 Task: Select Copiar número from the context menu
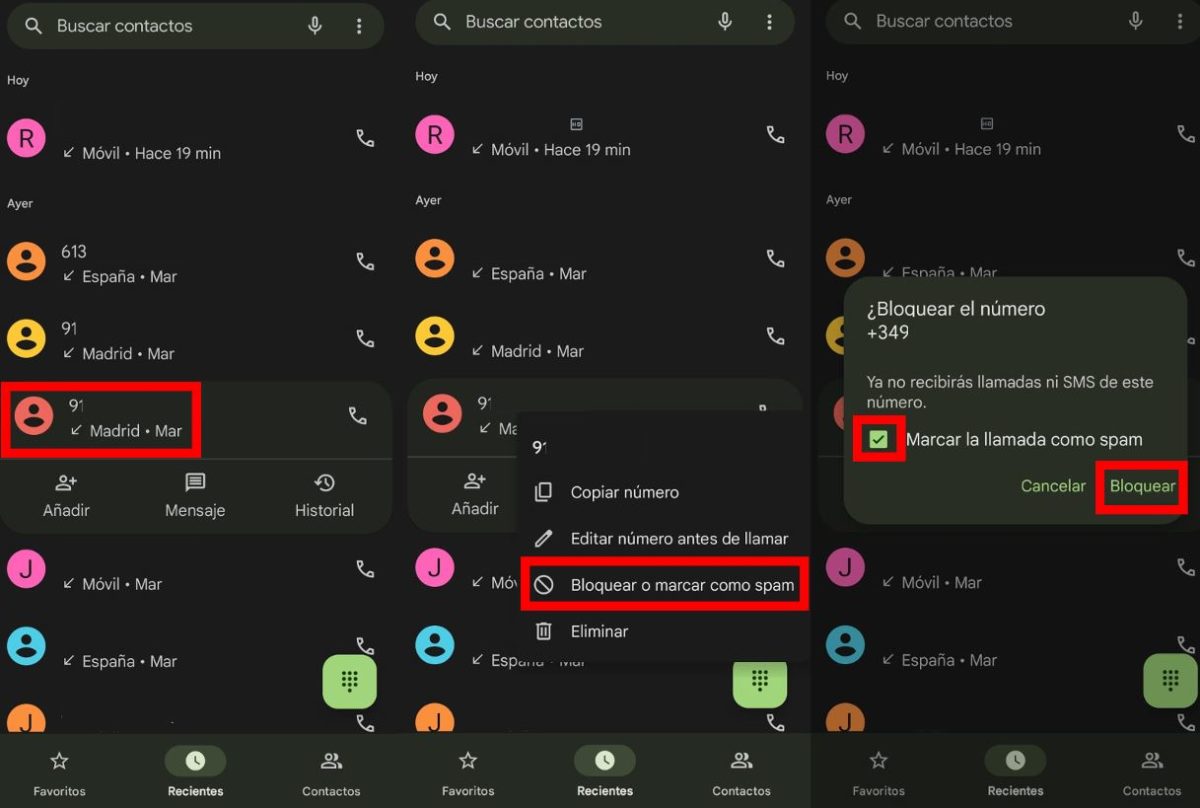625,492
